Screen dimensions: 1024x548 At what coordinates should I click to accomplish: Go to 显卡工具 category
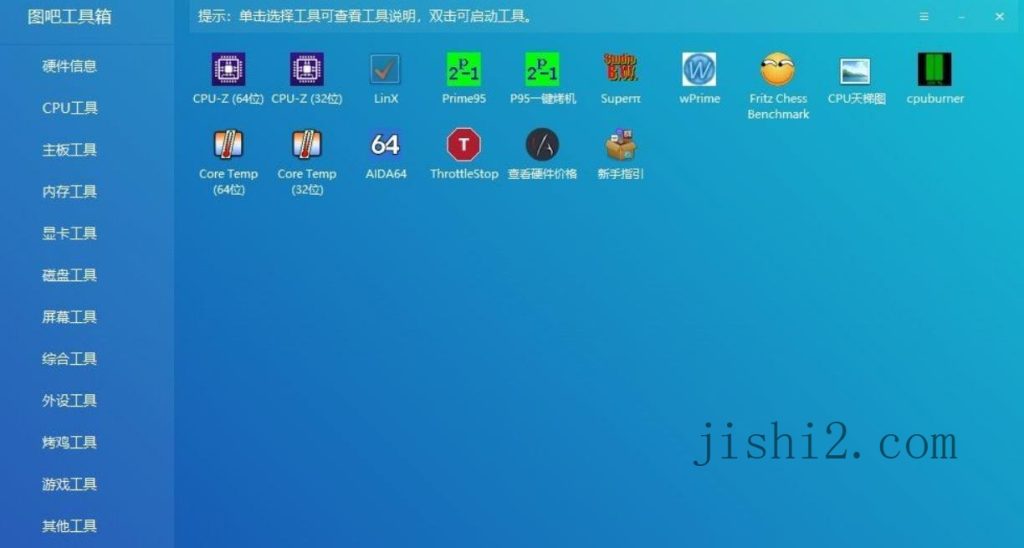[x=70, y=233]
